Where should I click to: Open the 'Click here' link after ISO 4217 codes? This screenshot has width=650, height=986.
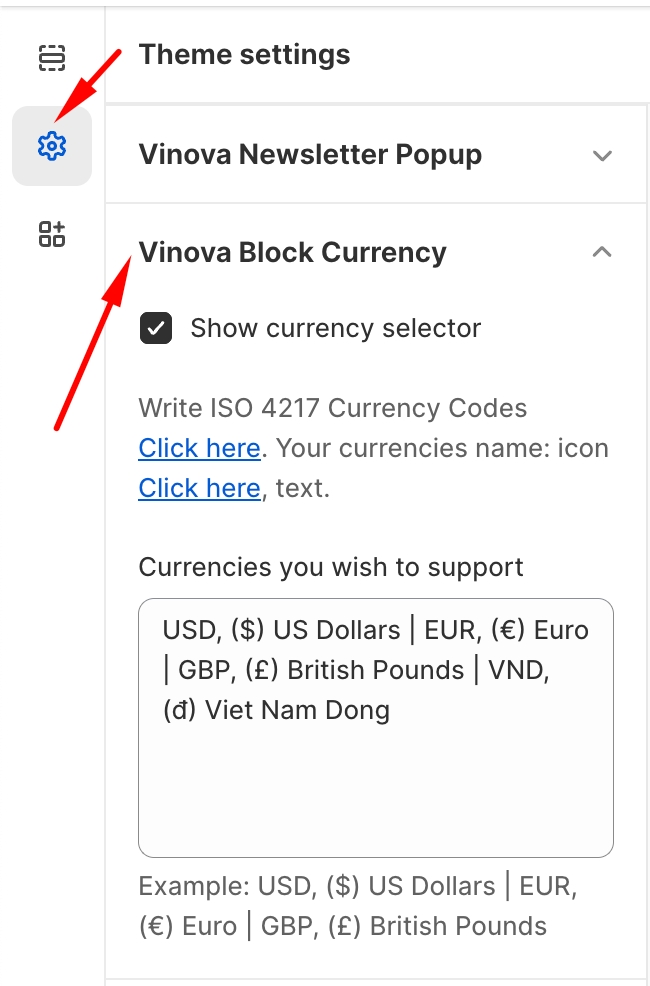click(x=199, y=448)
